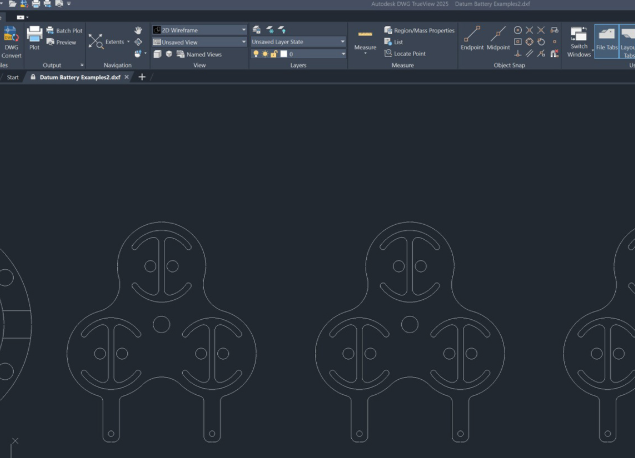Viewport: 635px width, 458px height.
Task: Click the Batch Plot icon in the quick access toolbar
Action: (x=59, y=4)
